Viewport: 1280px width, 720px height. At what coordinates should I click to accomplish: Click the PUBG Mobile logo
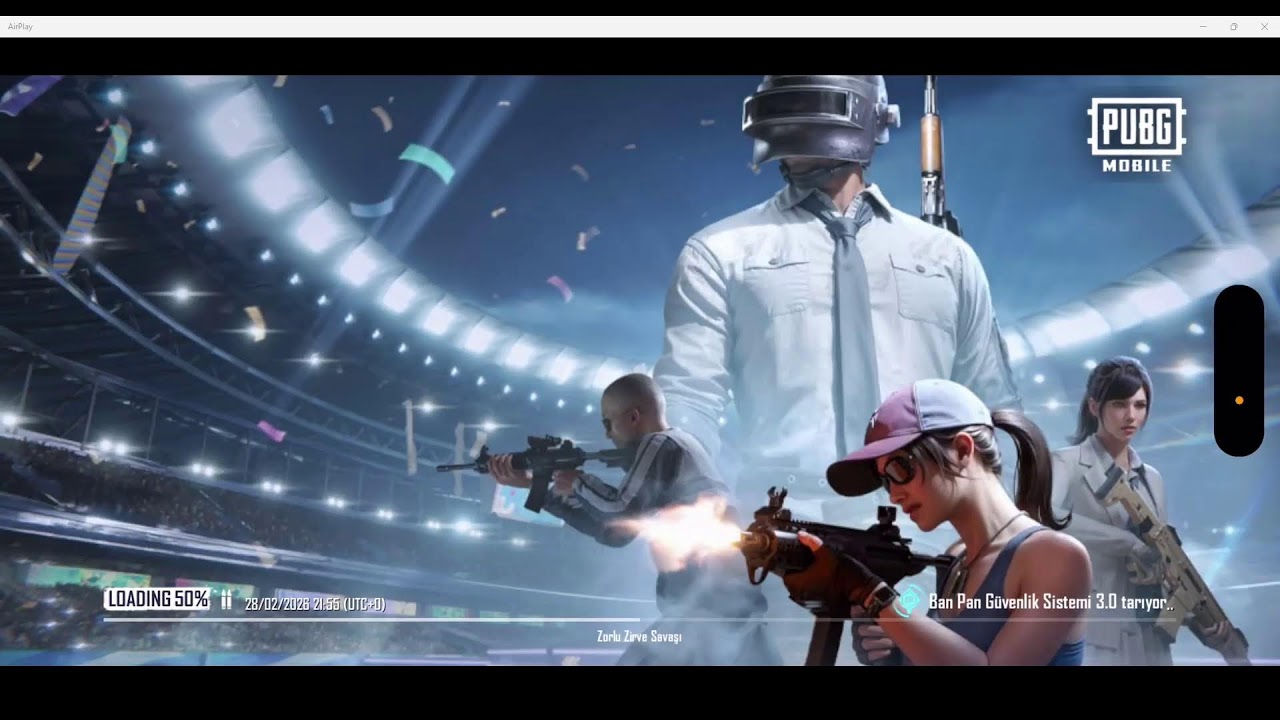1136,135
